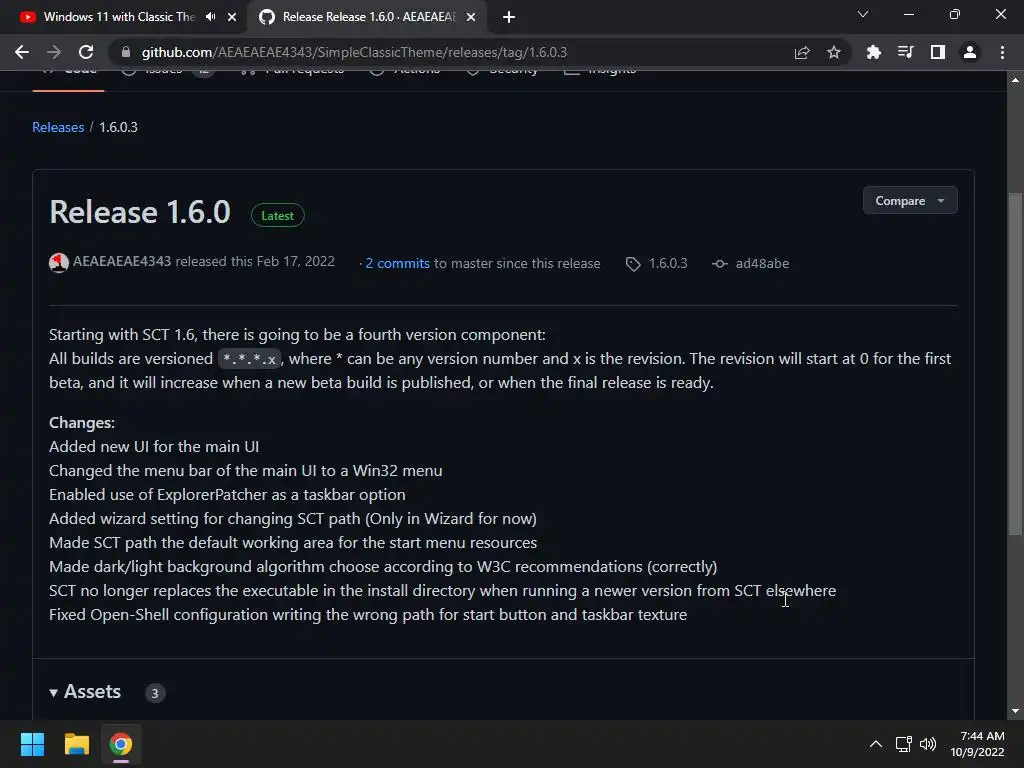1024x768 pixels.
Task: Click the 1.6.0.3 tag icon
Action: pos(633,264)
